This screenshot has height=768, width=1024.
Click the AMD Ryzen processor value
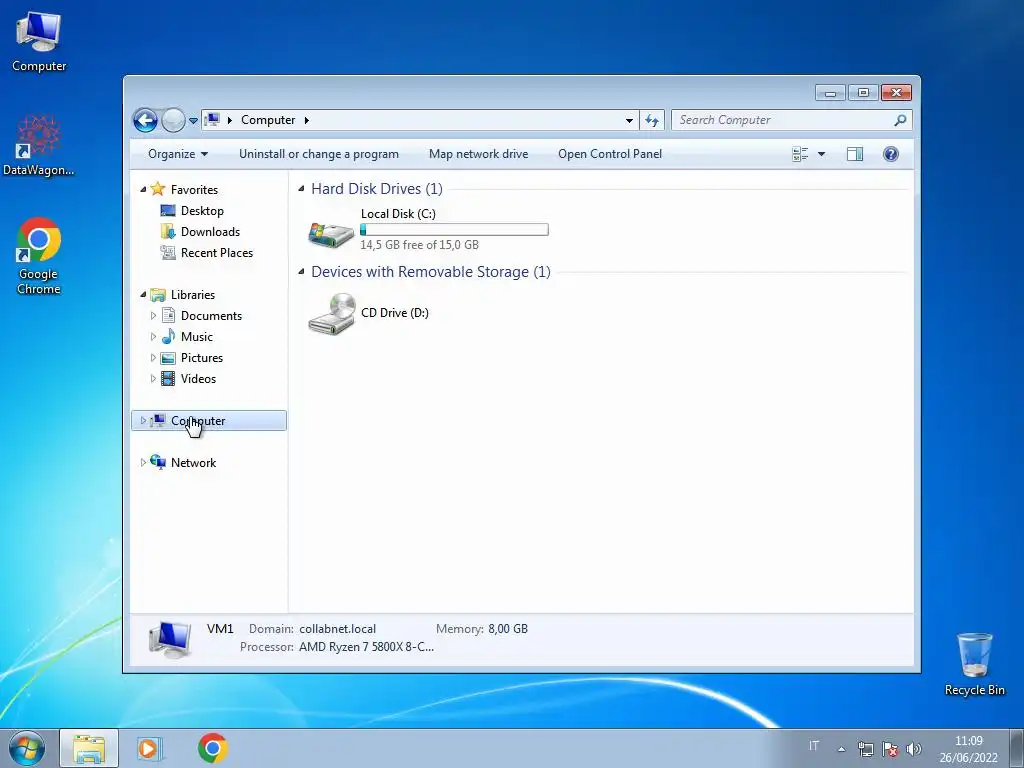coord(366,647)
